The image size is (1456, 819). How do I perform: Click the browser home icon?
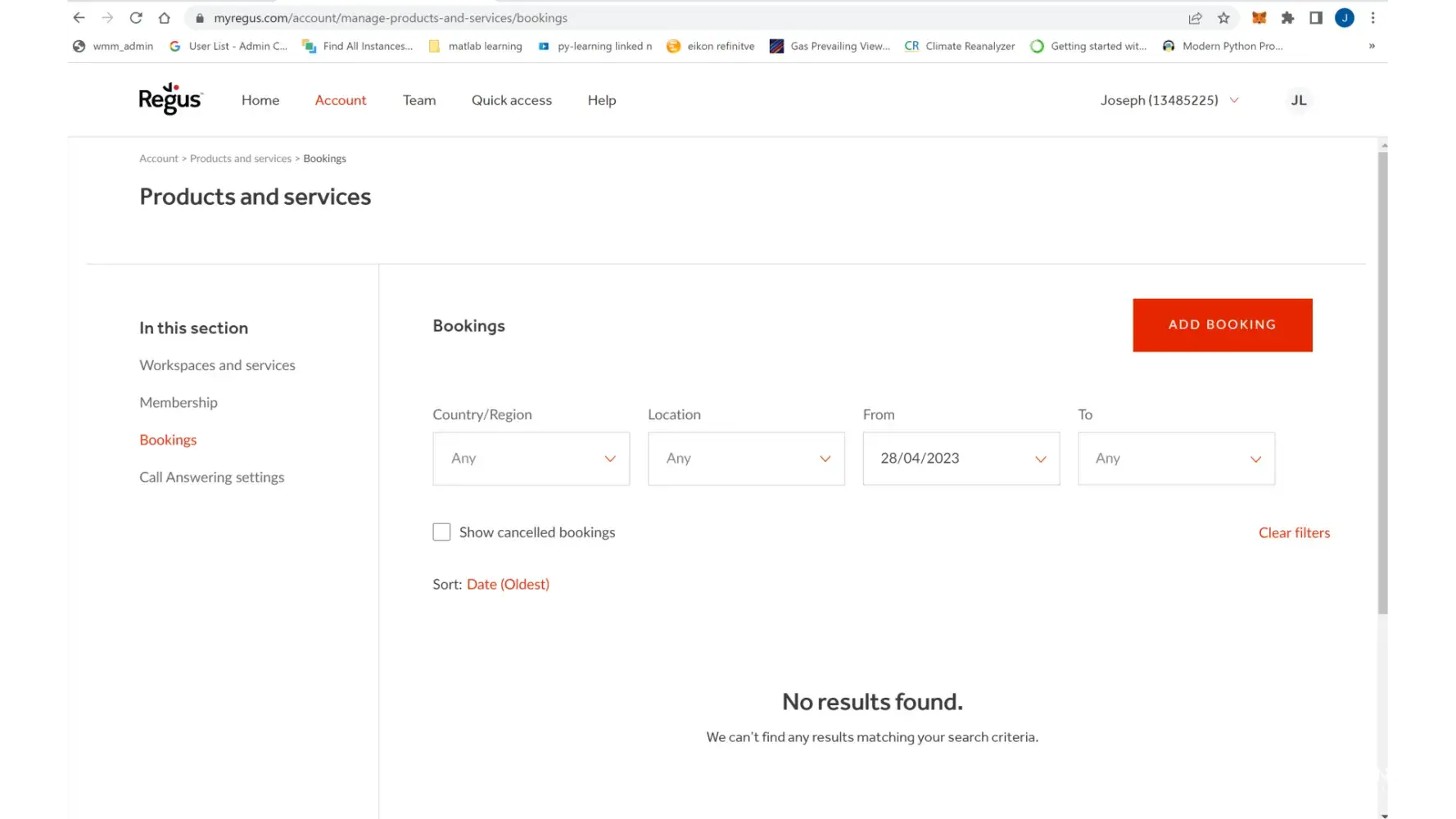[x=165, y=18]
